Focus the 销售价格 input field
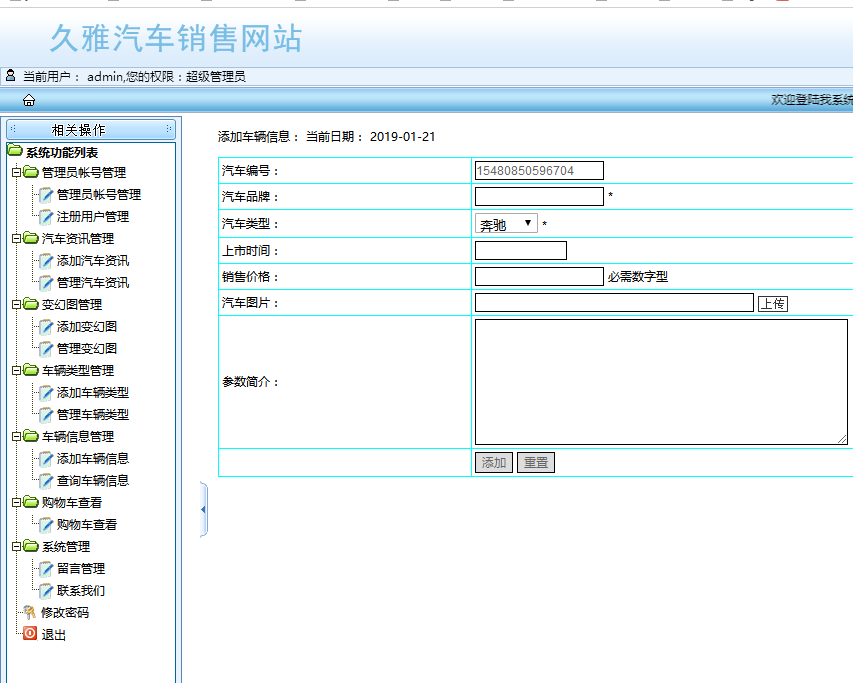This screenshot has width=853, height=683. pyautogui.click(x=539, y=276)
